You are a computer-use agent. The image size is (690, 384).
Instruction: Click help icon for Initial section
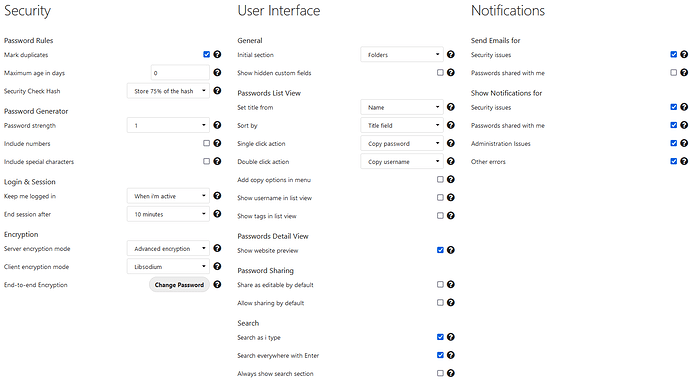click(451, 55)
